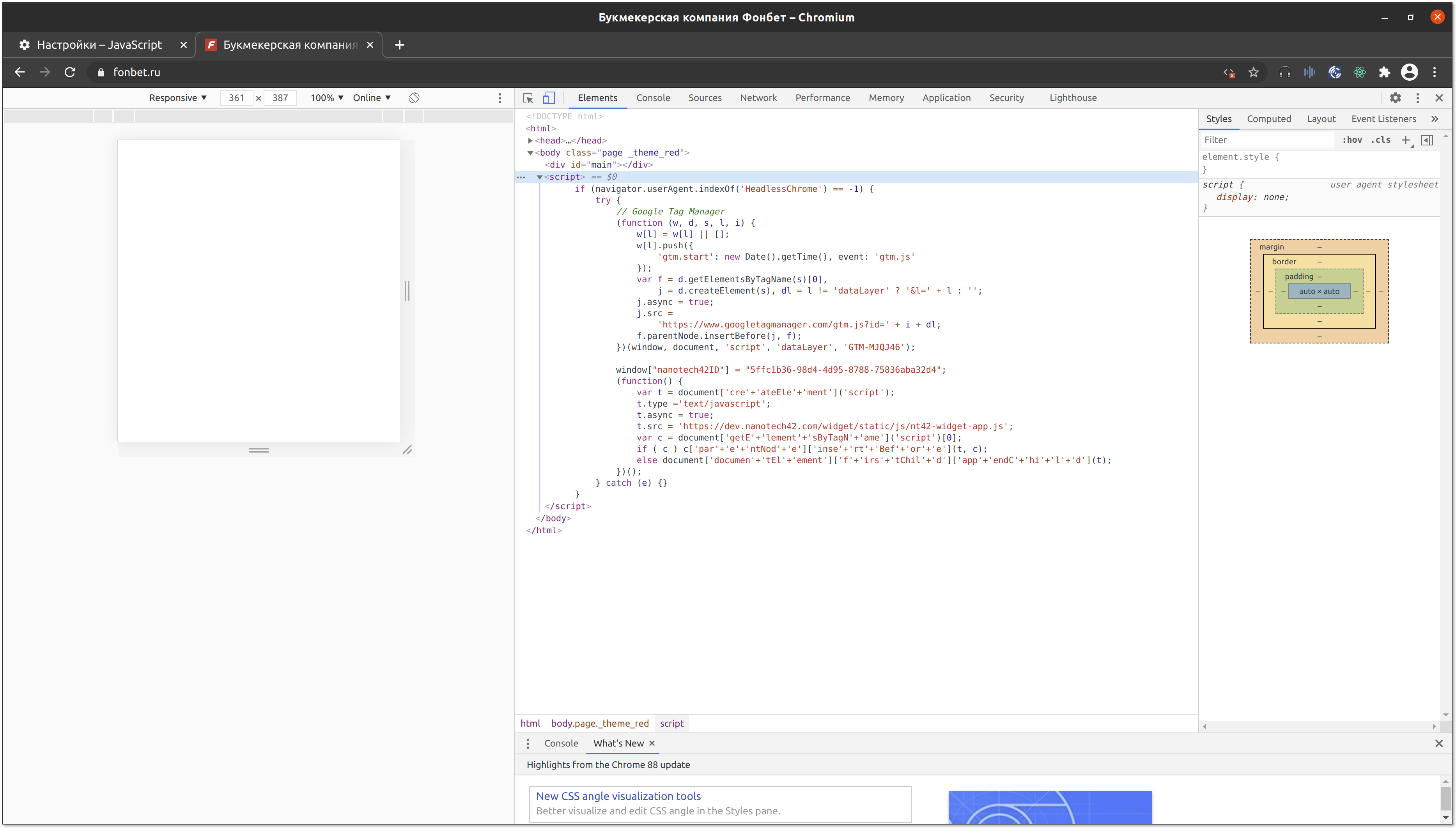The image size is (1456, 828).
Task: Select the script breadcrumb
Action: (672, 724)
